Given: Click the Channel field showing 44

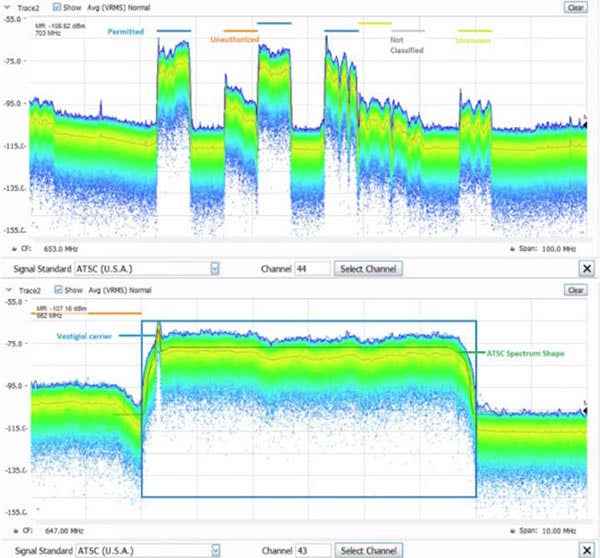Looking at the screenshot, I should (312, 269).
